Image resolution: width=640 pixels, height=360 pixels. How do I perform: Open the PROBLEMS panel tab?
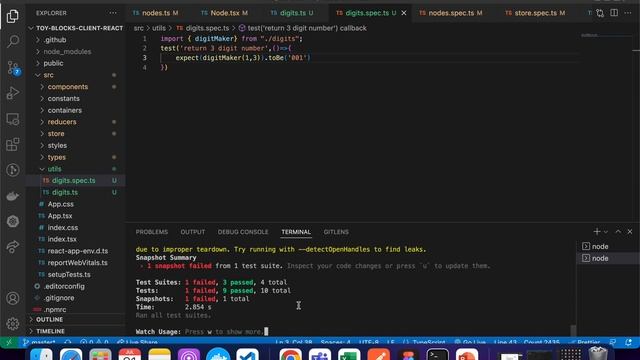coord(152,232)
